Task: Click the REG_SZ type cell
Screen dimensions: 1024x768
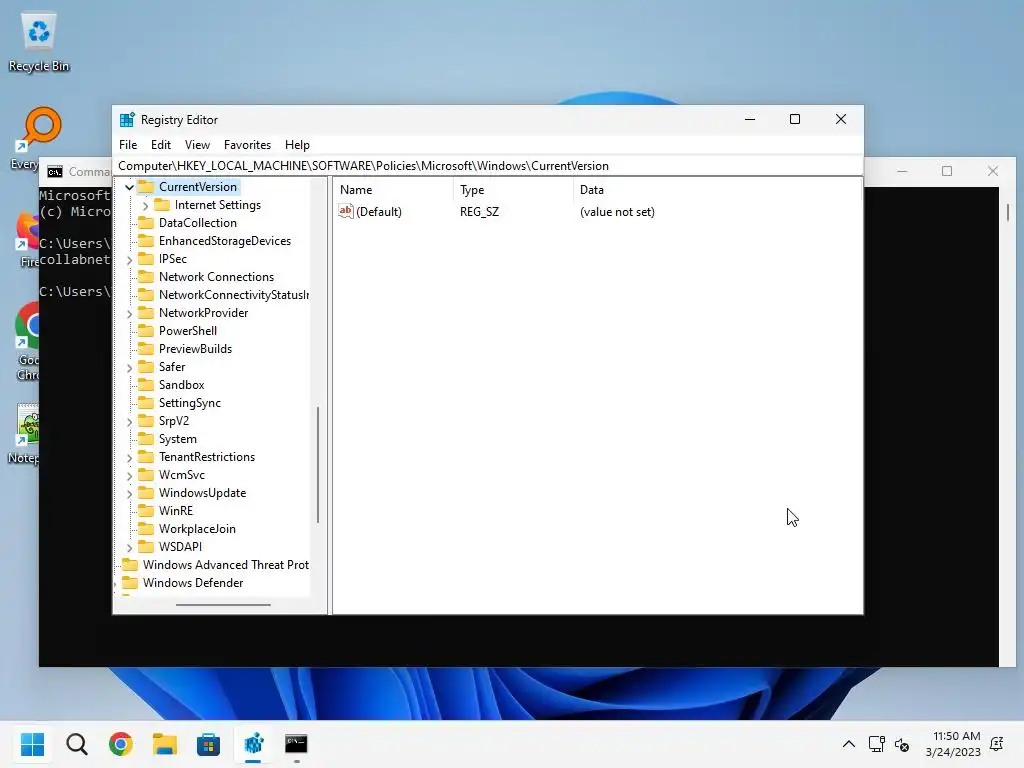Action: [479, 212]
